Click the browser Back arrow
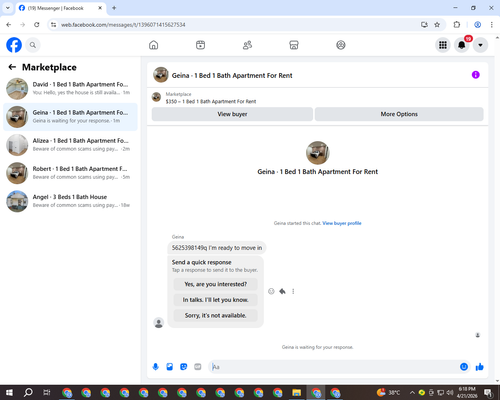The height and width of the screenshot is (400, 500). point(9,25)
